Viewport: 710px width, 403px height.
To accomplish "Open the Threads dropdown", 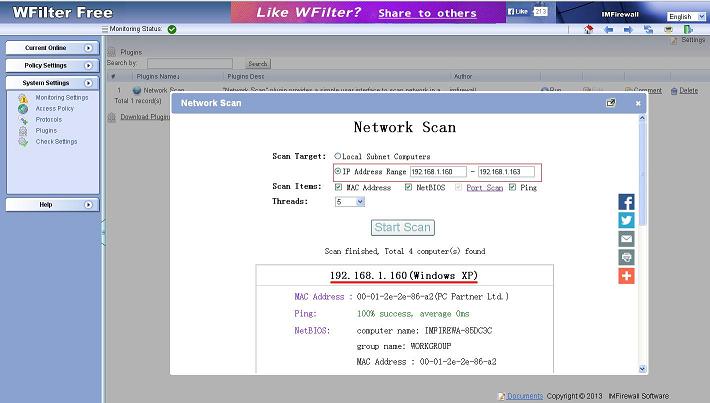I will (350, 202).
